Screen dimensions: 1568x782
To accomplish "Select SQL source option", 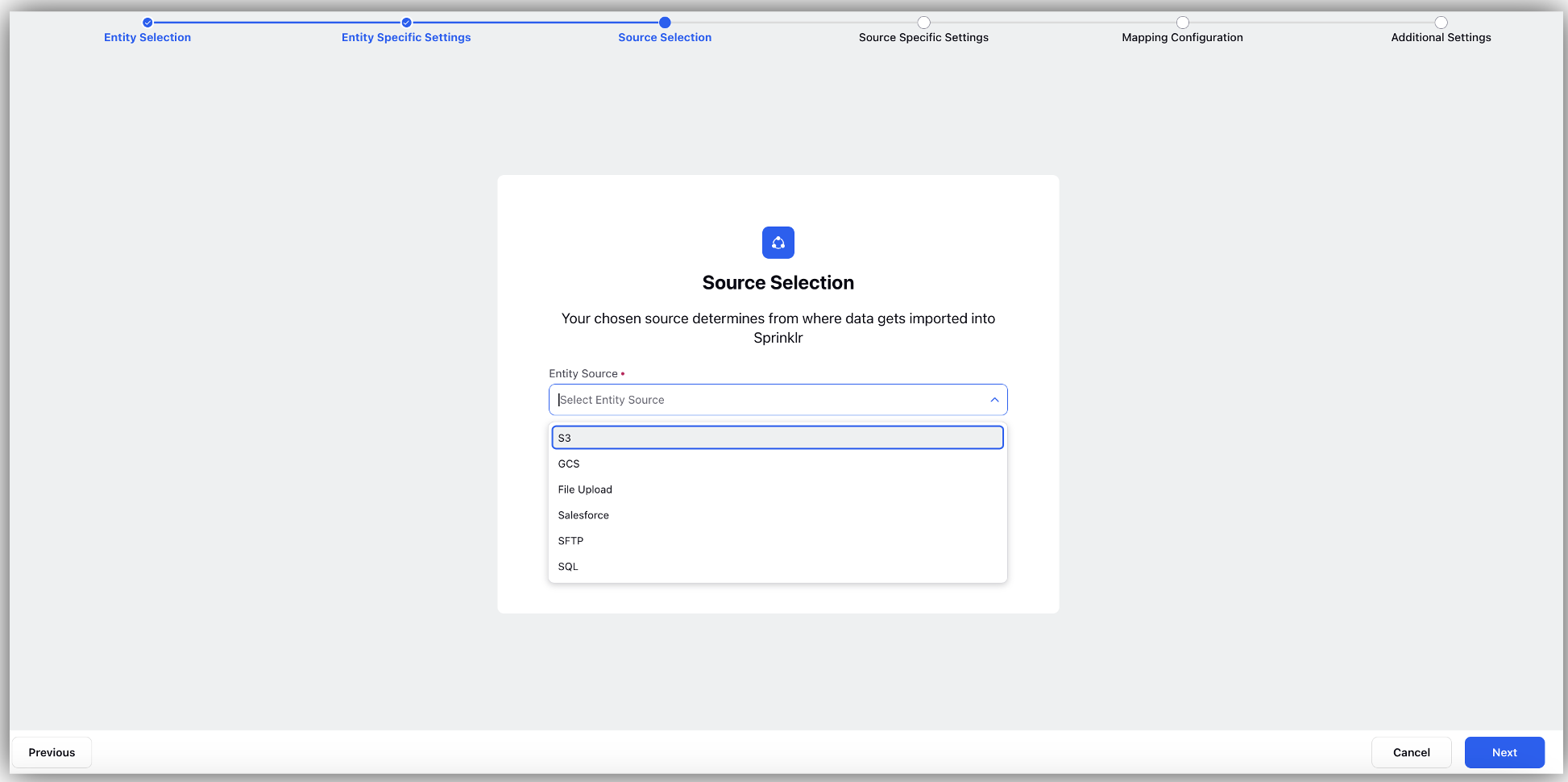I will tap(778, 567).
